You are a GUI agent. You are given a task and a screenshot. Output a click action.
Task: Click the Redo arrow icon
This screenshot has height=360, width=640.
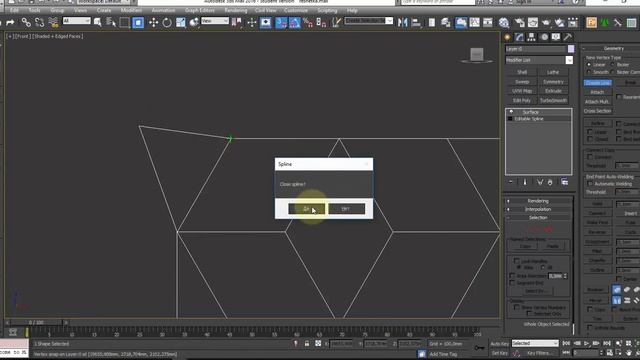coord(10,22)
